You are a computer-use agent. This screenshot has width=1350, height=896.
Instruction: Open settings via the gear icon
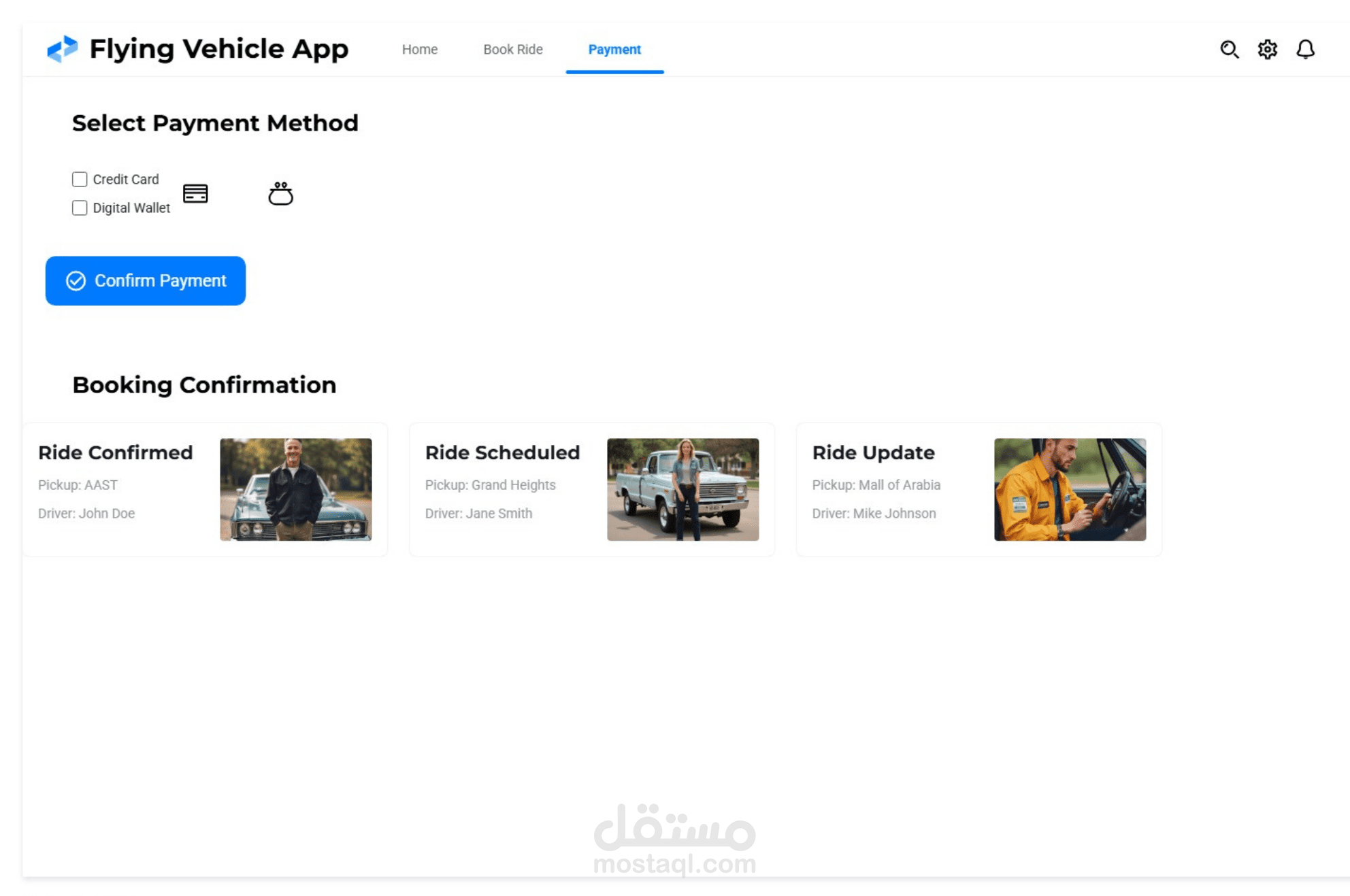click(1267, 49)
